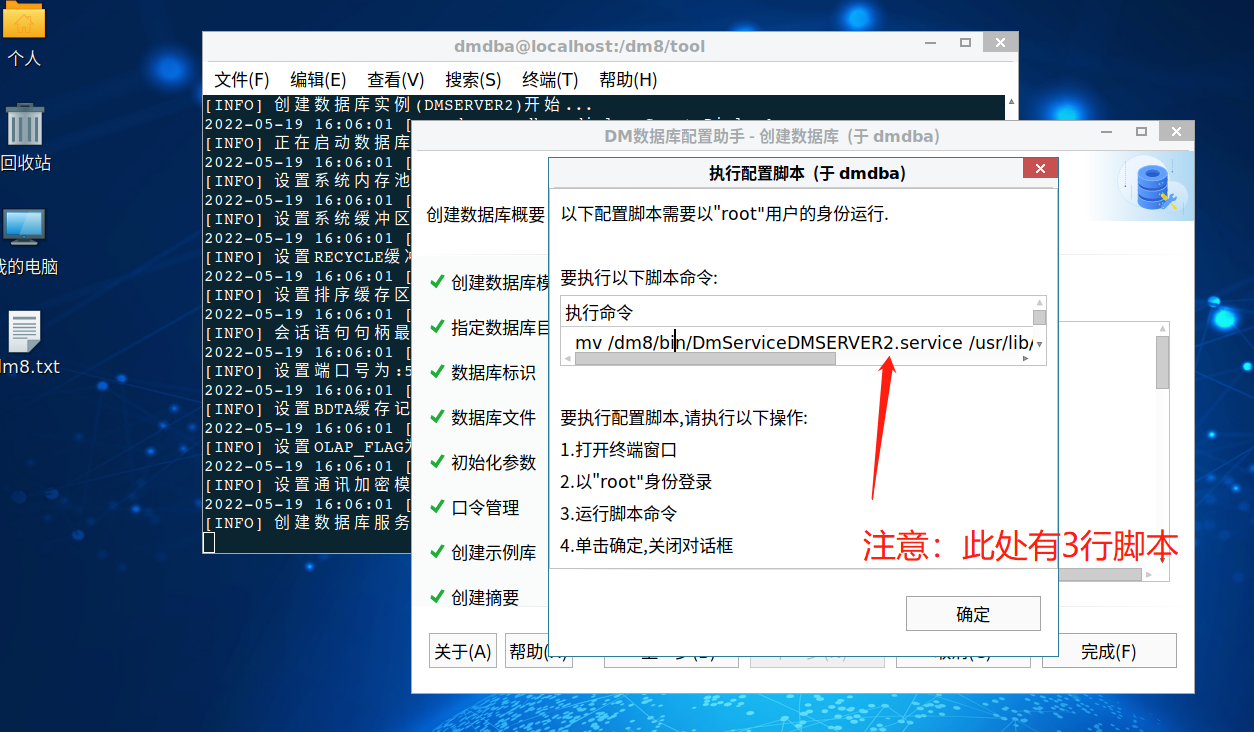Maximize the dmdba terminal window
The image size is (1254, 732).
(x=965, y=43)
